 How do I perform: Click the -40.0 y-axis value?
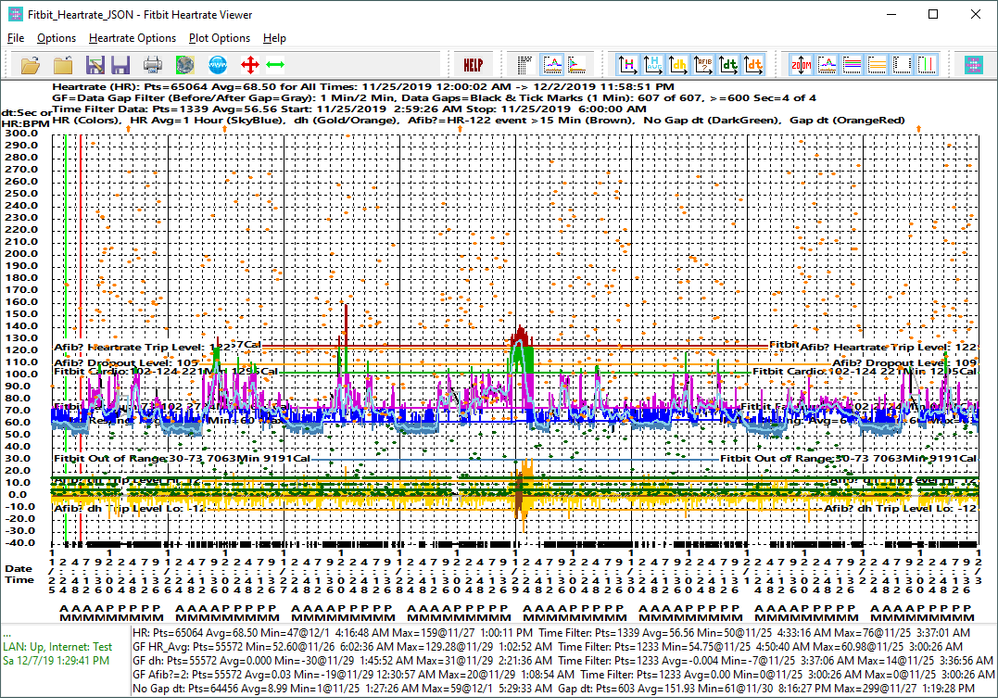(x=20, y=543)
